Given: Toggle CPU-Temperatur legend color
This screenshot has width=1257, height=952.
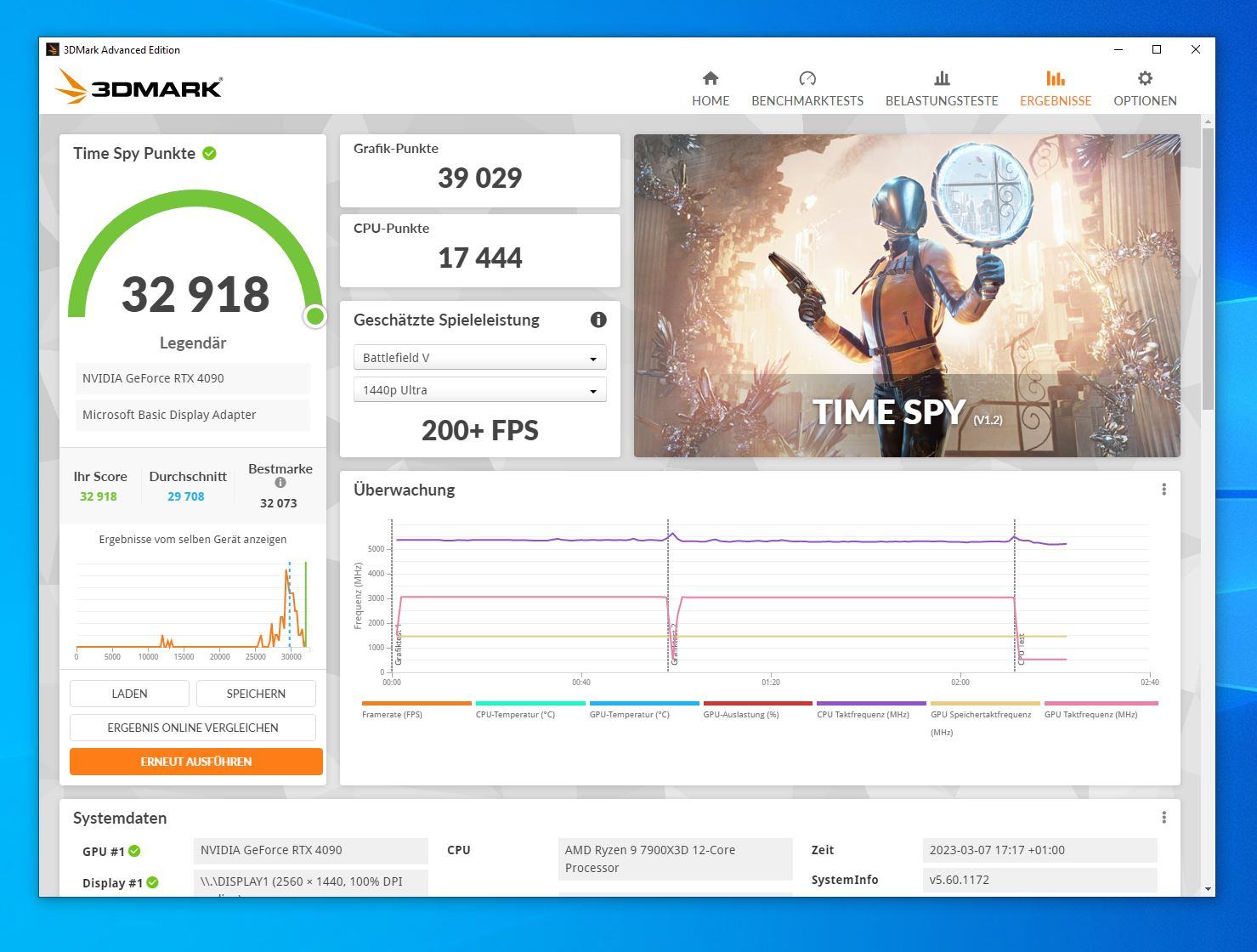Looking at the screenshot, I should 530,704.
